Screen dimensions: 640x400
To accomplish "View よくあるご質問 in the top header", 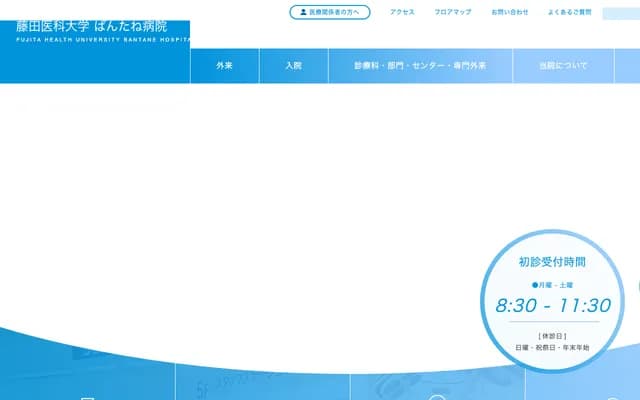I will [569, 13].
